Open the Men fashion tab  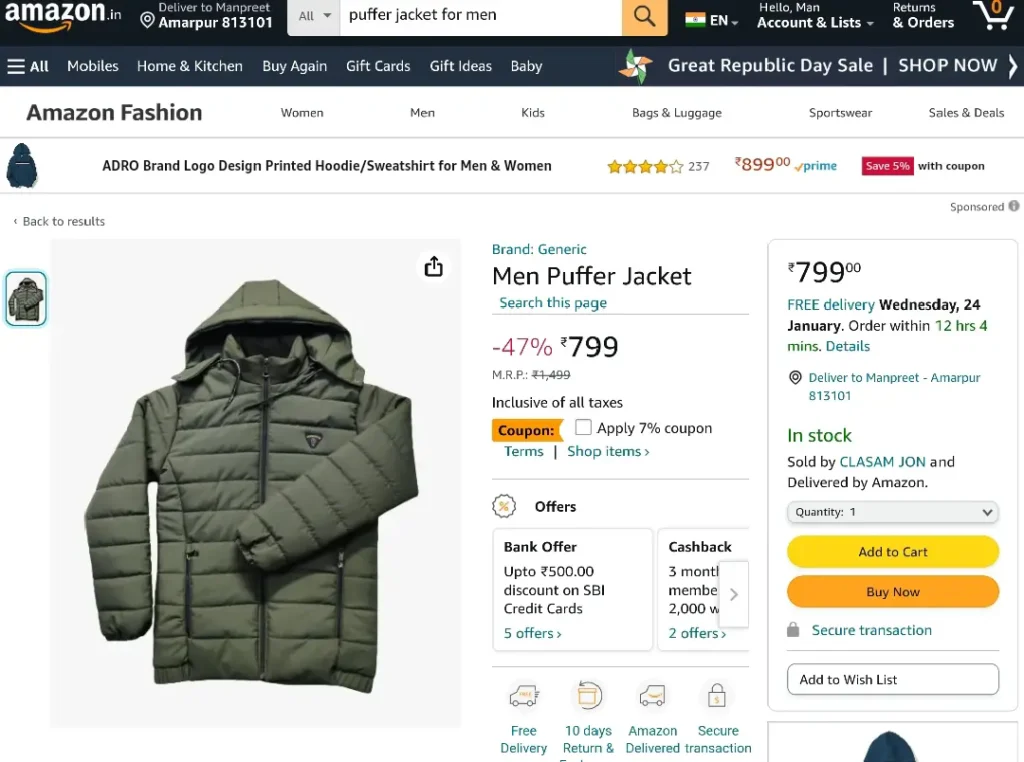pos(423,113)
